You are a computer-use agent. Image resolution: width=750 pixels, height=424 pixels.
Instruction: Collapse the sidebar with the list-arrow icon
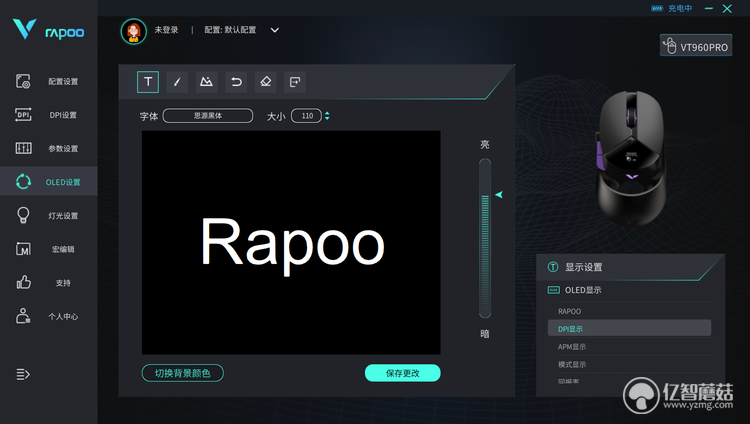[23, 374]
